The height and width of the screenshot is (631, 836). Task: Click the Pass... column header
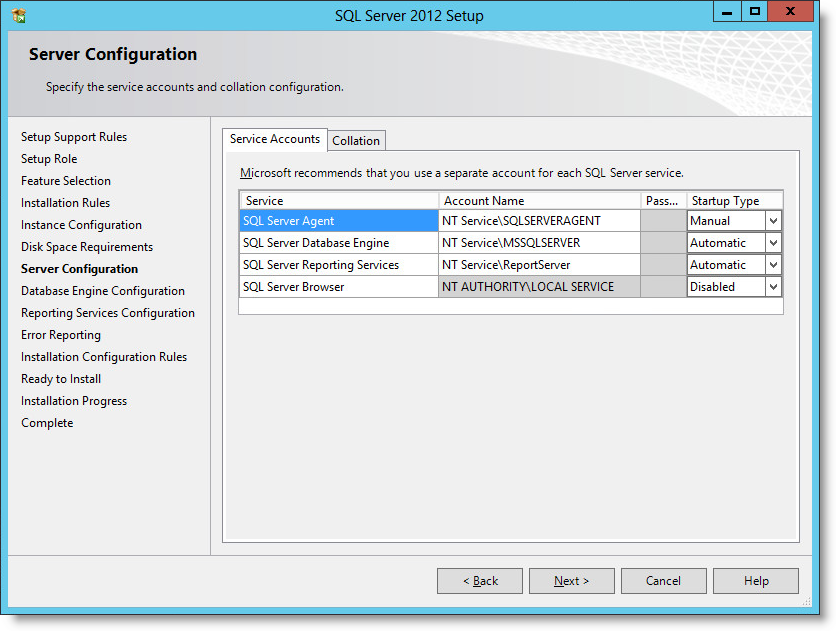point(663,201)
